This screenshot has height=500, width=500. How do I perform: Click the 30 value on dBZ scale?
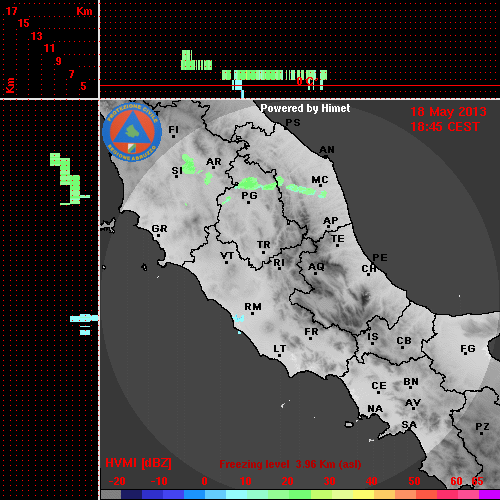tap(329, 481)
